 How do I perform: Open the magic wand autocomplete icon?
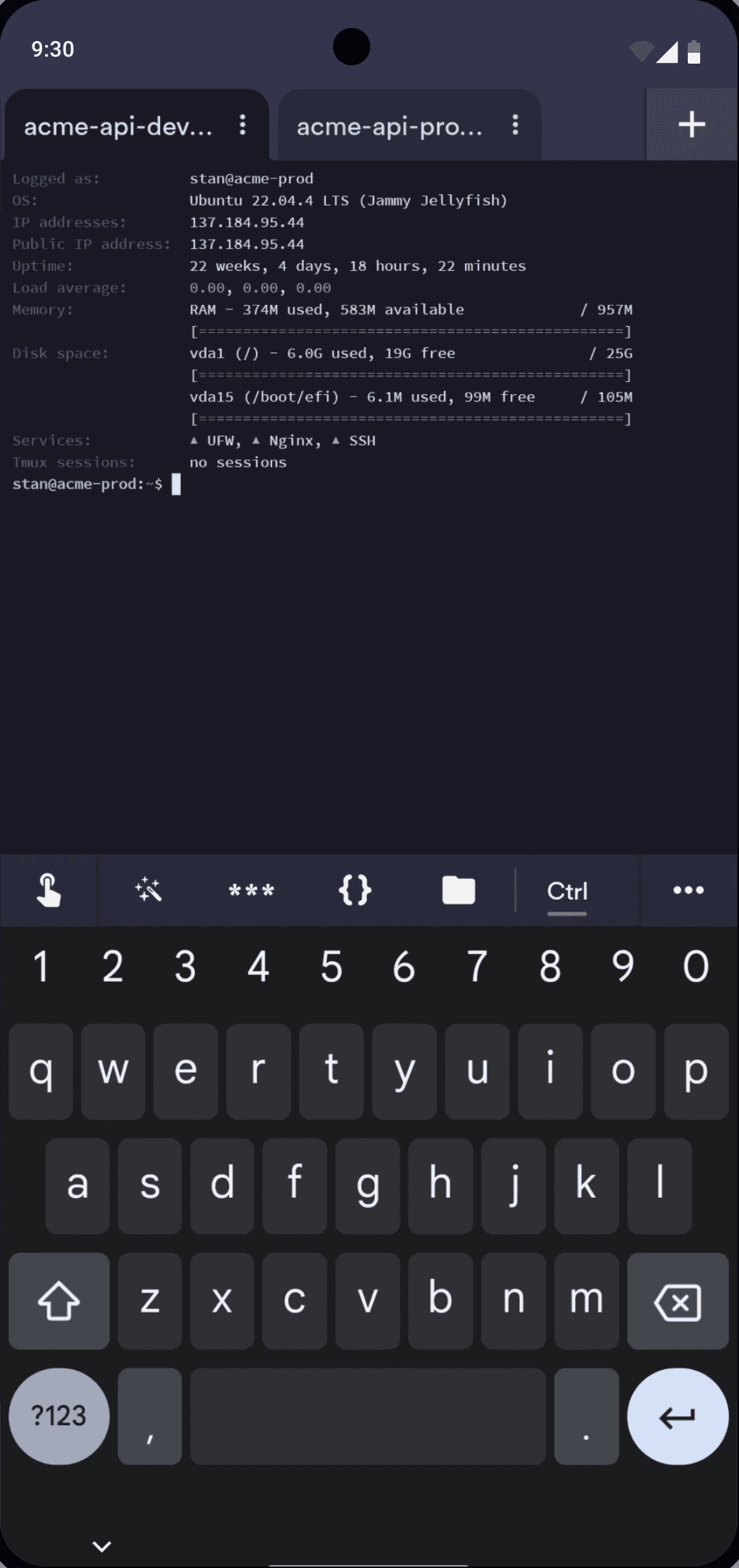pyautogui.click(x=148, y=890)
